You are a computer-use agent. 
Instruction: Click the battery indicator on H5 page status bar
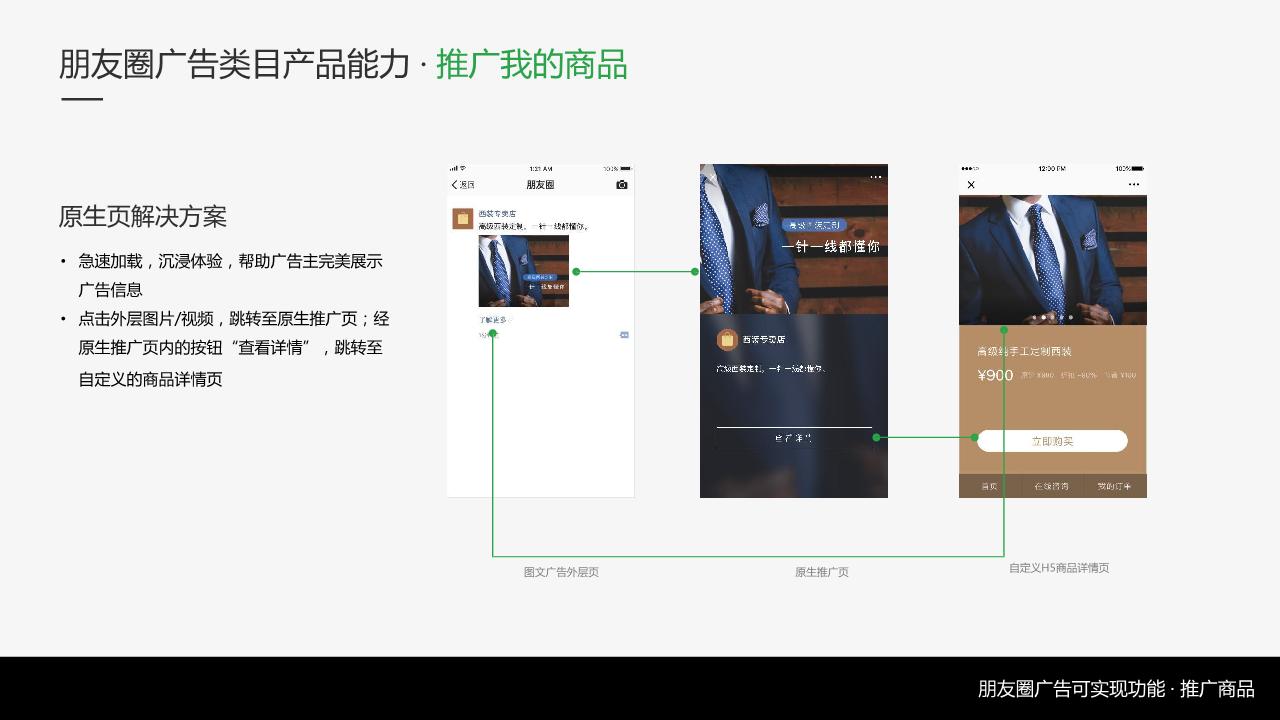click(x=1137, y=169)
